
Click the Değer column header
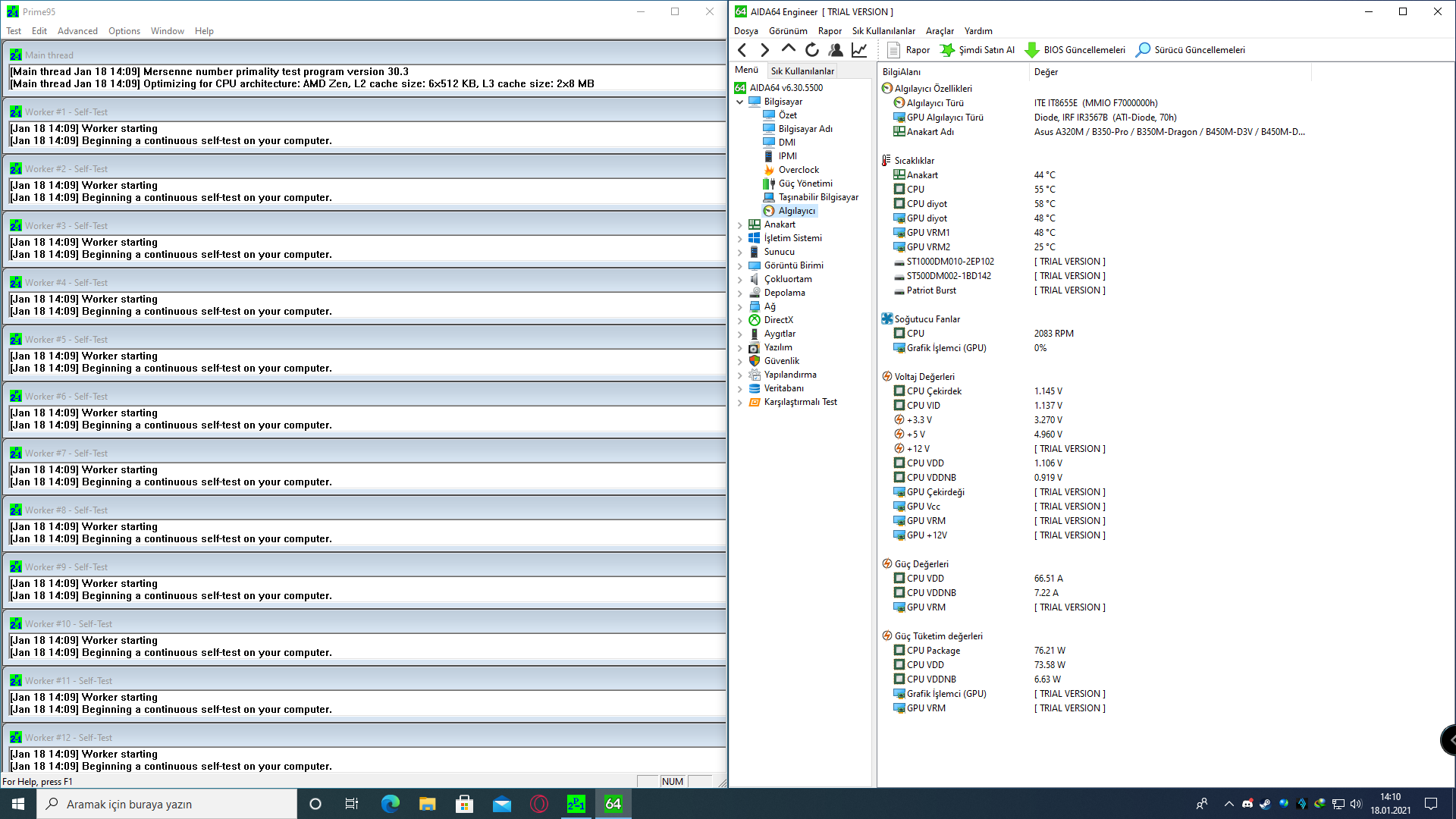1171,72
